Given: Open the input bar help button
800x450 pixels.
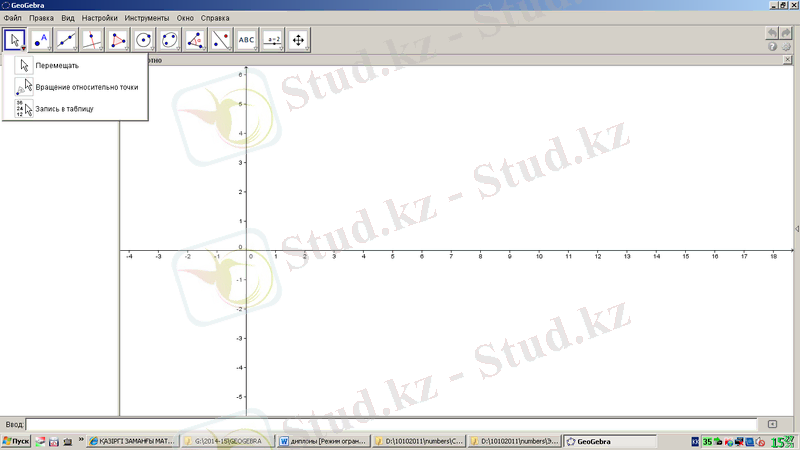Looking at the screenshot, I should 772,424.
